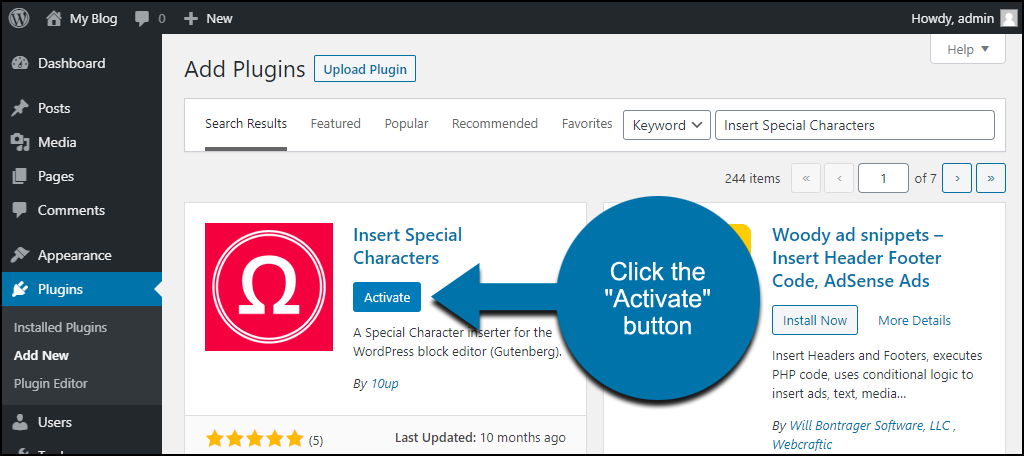Switch to the Popular tab
Image resolution: width=1024 pixels, height=456 pixels.
[x=406, y=123]
